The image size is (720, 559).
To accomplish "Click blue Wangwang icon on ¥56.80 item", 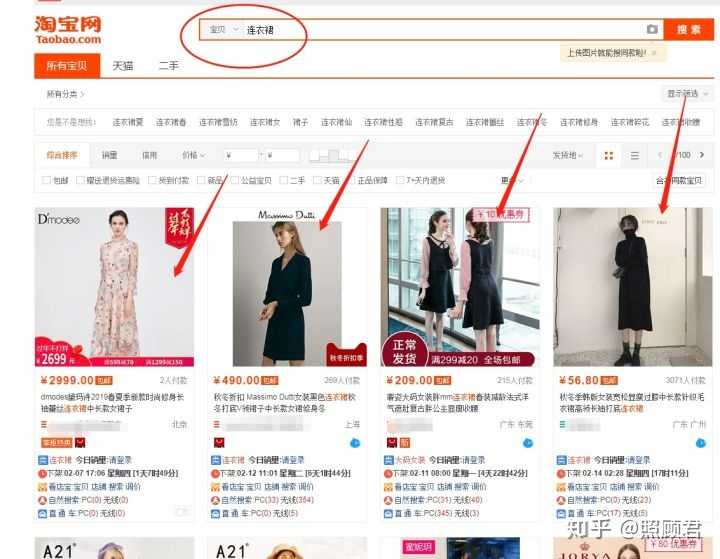I will (700, 443).
